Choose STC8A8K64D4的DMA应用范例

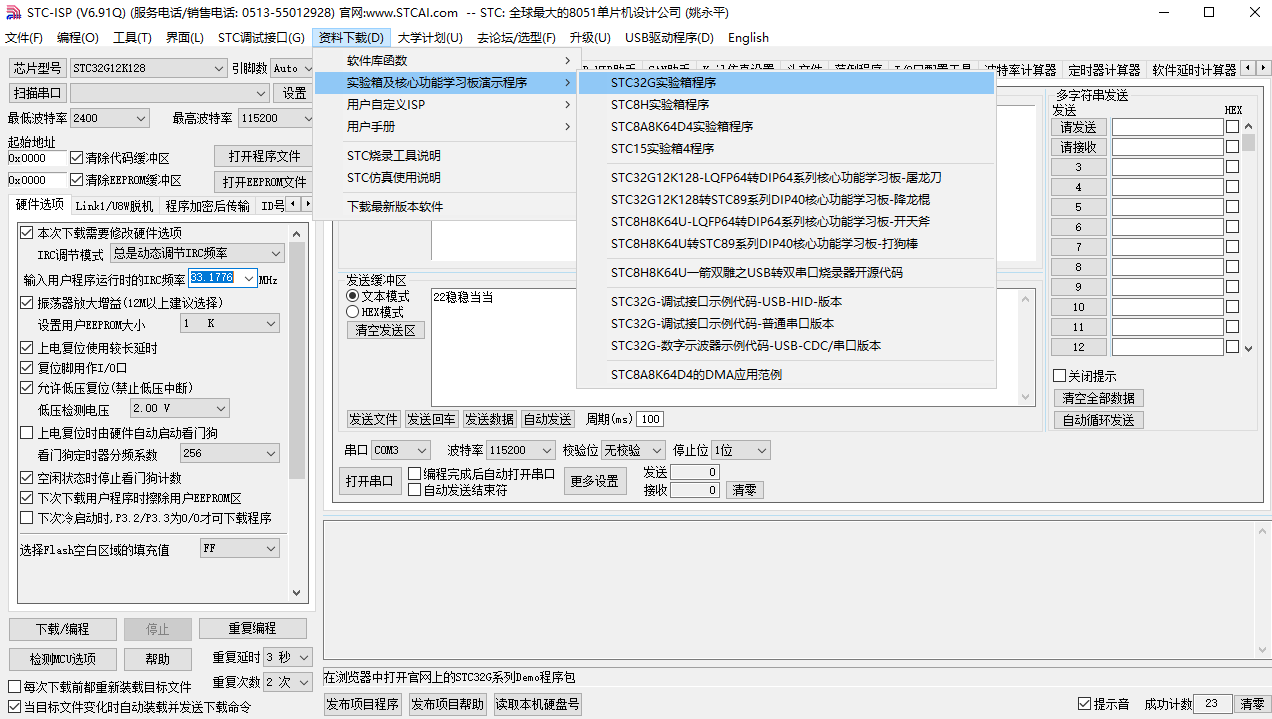tap(787, 375)
